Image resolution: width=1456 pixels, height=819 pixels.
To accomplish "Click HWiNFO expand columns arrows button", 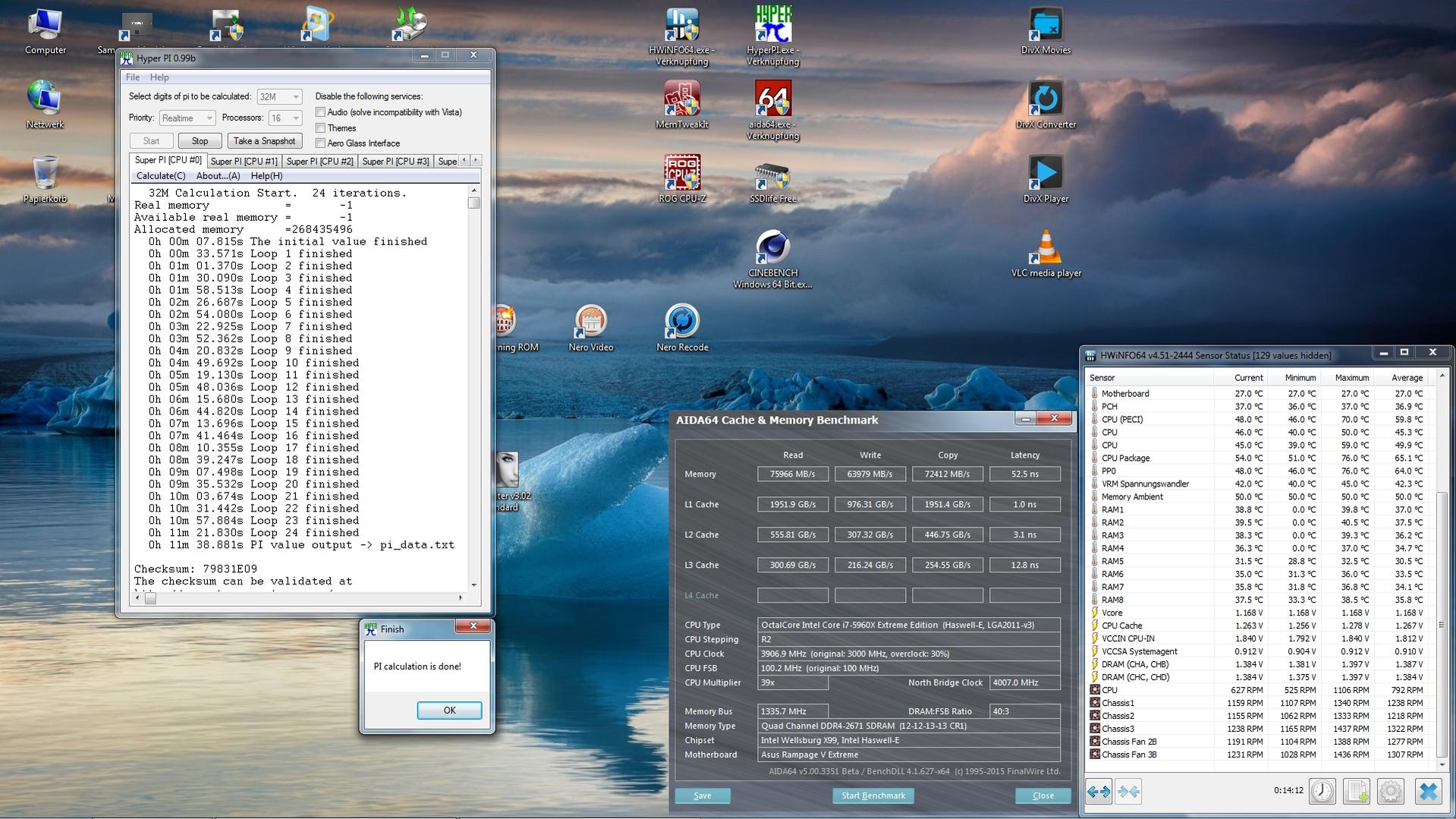I will [1099, 792].
